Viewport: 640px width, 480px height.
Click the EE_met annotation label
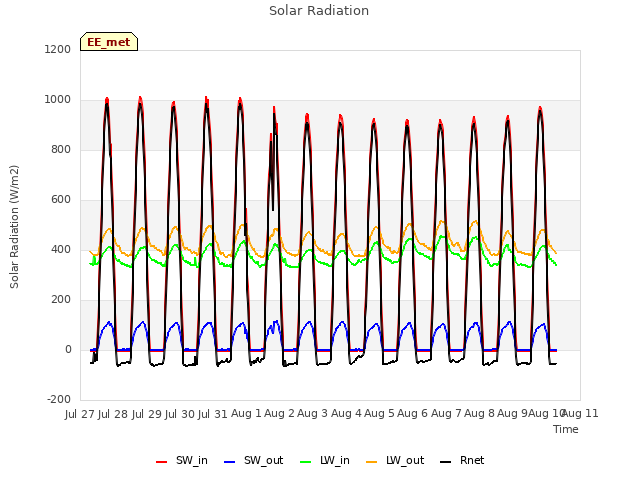pyautogui.click(x=109, y=42)
